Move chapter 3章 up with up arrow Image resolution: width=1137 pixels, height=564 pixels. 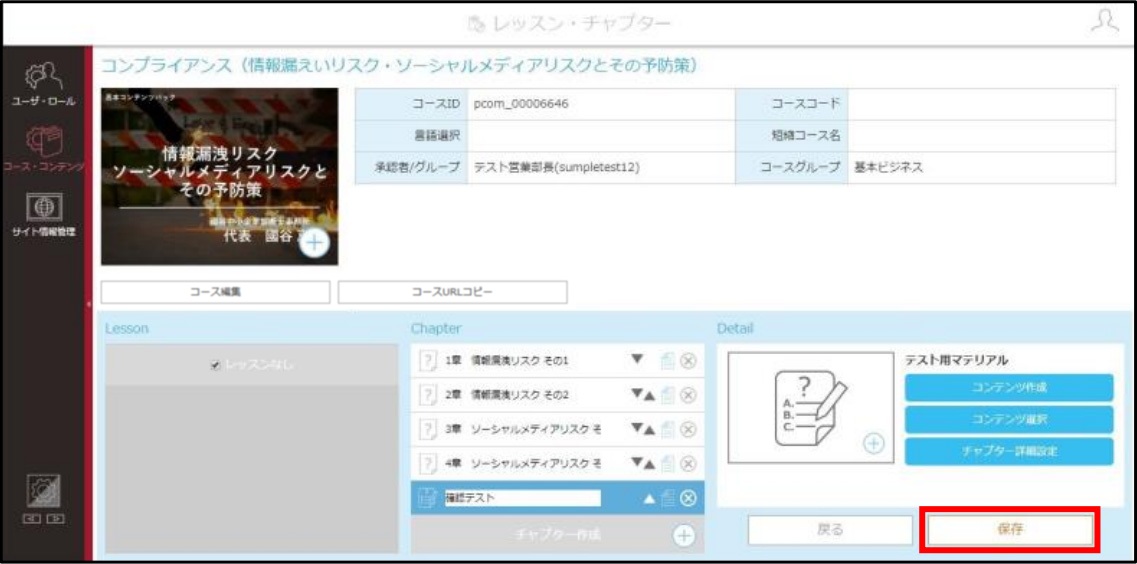coord(649,429)
